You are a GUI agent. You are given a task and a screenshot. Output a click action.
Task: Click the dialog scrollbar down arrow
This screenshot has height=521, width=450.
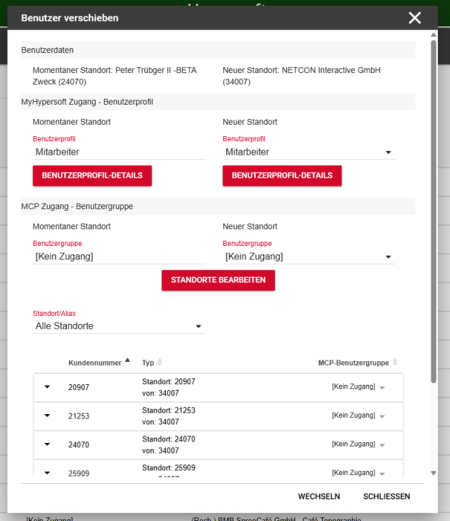click(x=433, y=473)
